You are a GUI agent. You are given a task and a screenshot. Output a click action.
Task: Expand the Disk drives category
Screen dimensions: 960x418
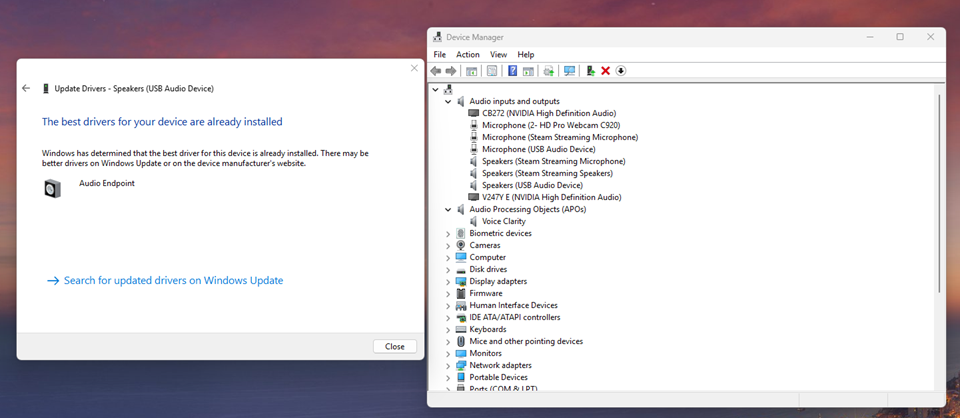point(448,269)
